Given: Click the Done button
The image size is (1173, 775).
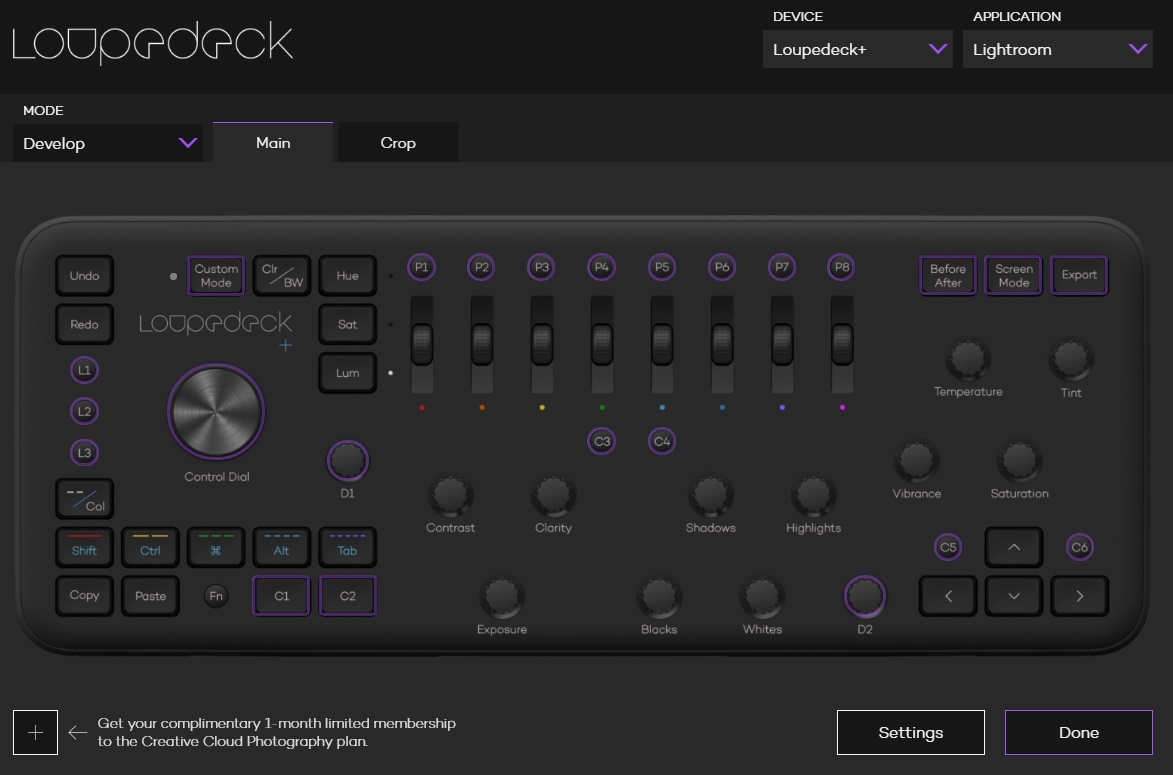Looking at the screenshot, I should 1079,732.
